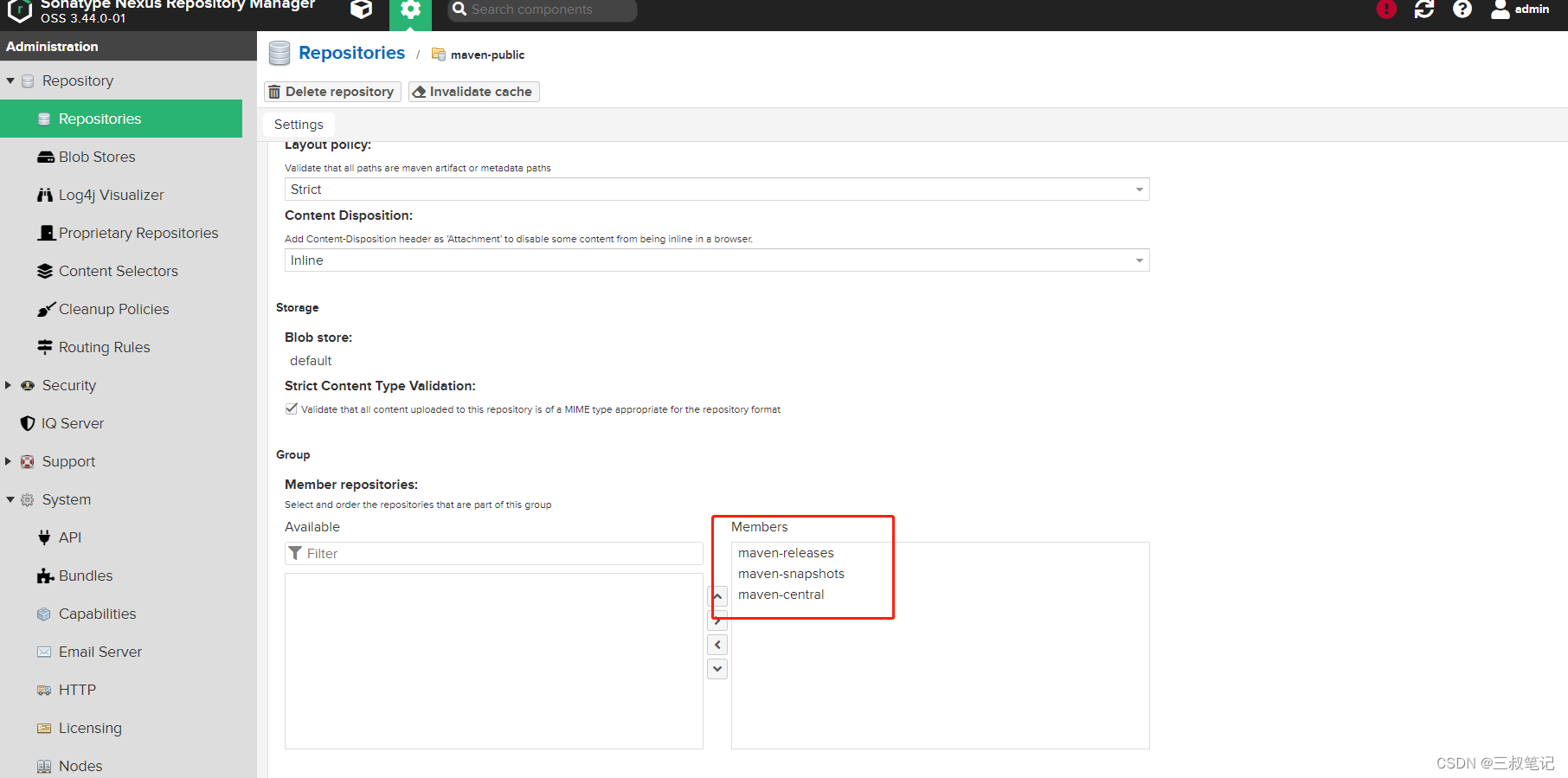The height and width of the screenshot is (778, 1568).
Task: Click the Bundles puzzle icon
Action: [46, 575]
